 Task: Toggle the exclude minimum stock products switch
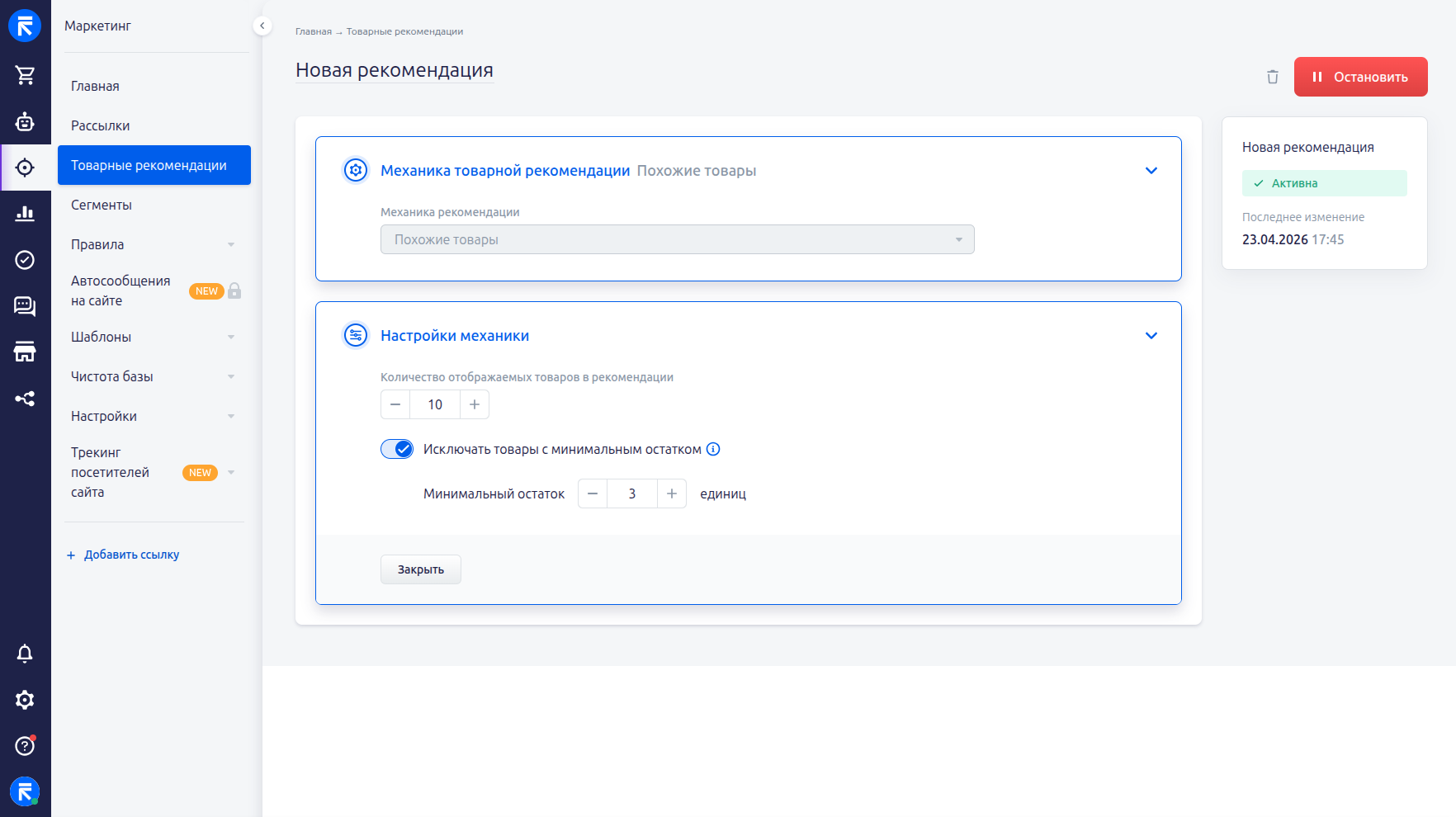pos(397,449)
